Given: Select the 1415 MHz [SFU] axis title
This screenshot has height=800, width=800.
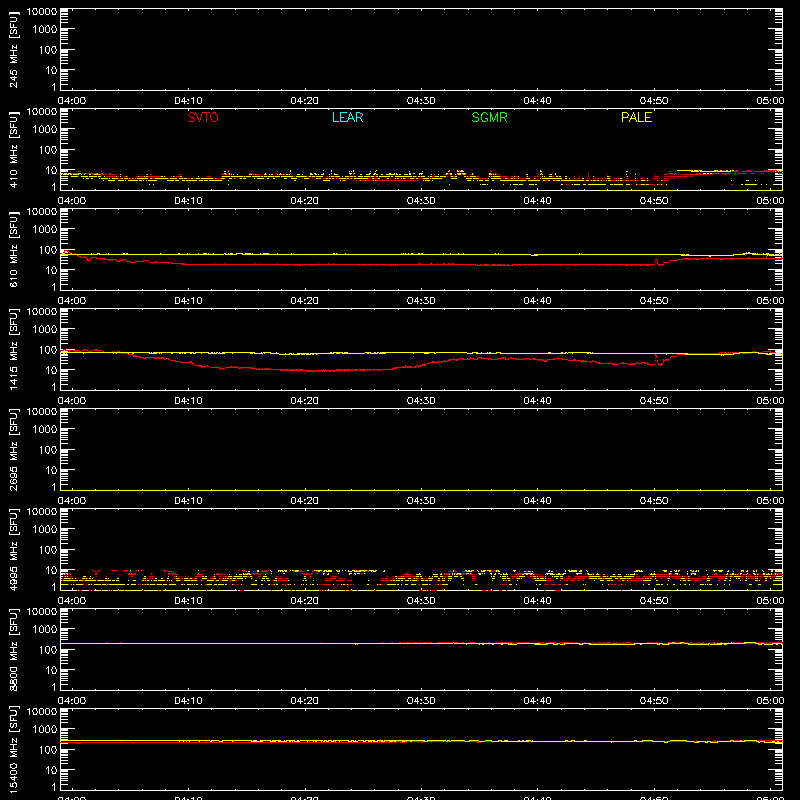Looking at the screenshot, I should [14, 349].
